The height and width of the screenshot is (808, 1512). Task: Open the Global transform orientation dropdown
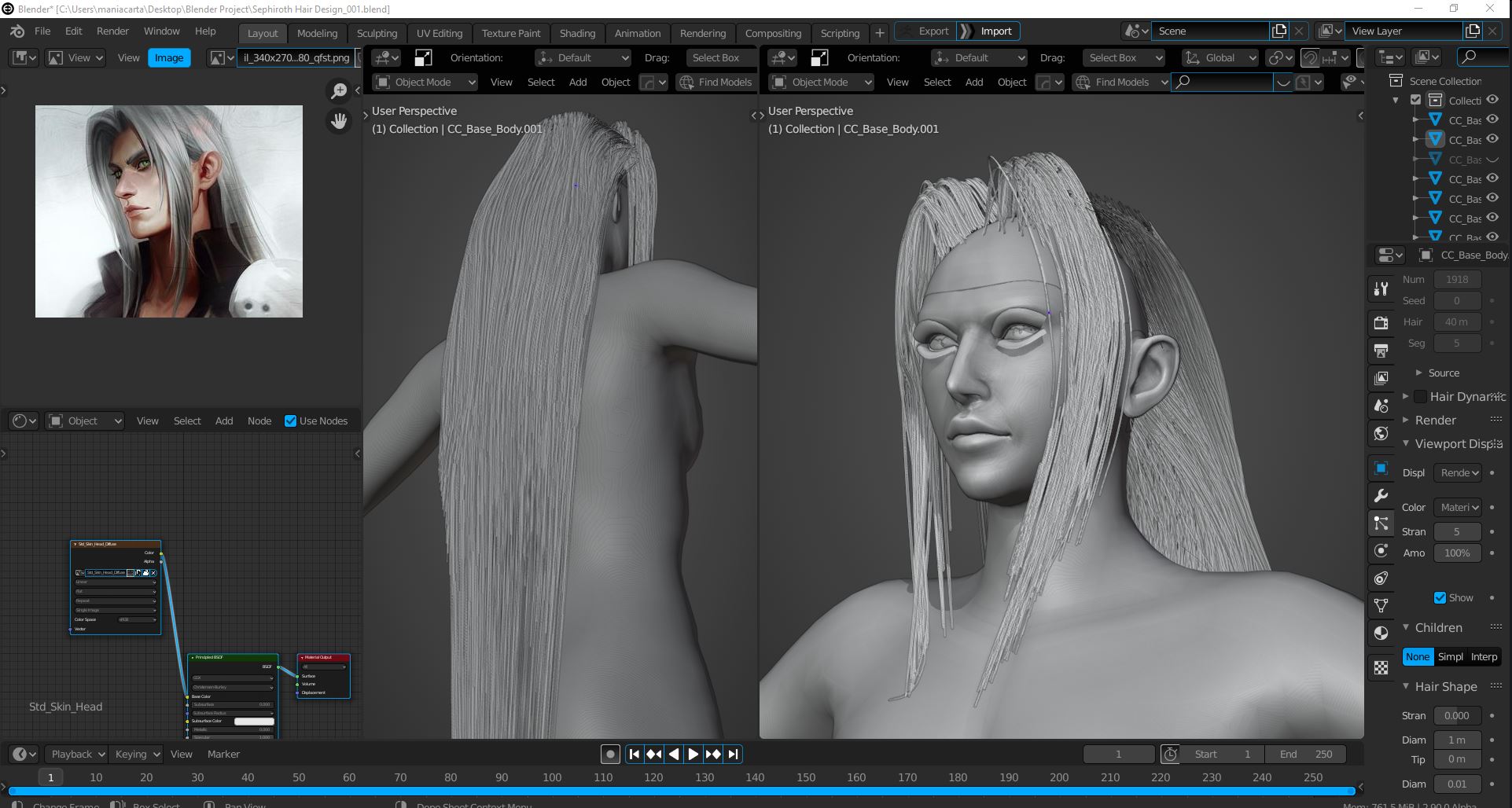(x=1220, y=58)
